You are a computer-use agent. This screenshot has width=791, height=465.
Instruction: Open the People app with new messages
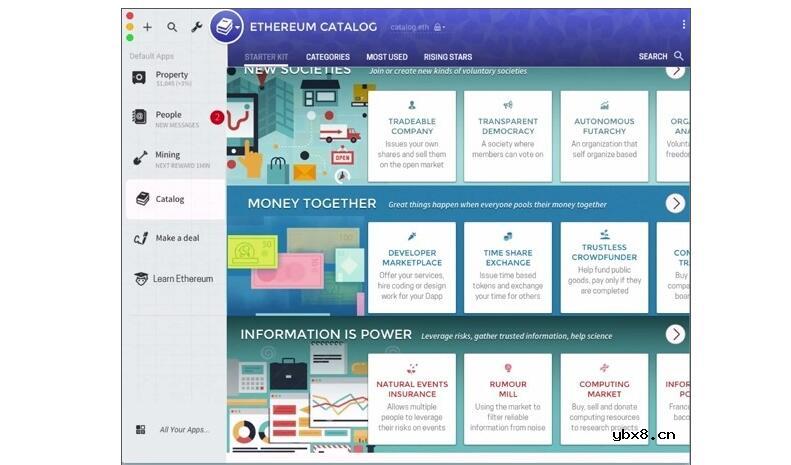coord(168,118)
